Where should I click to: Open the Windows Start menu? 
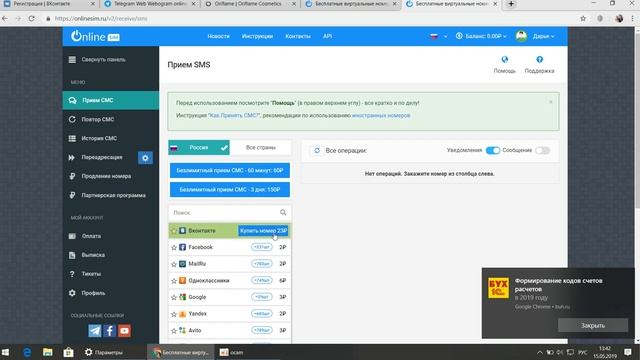6,352
